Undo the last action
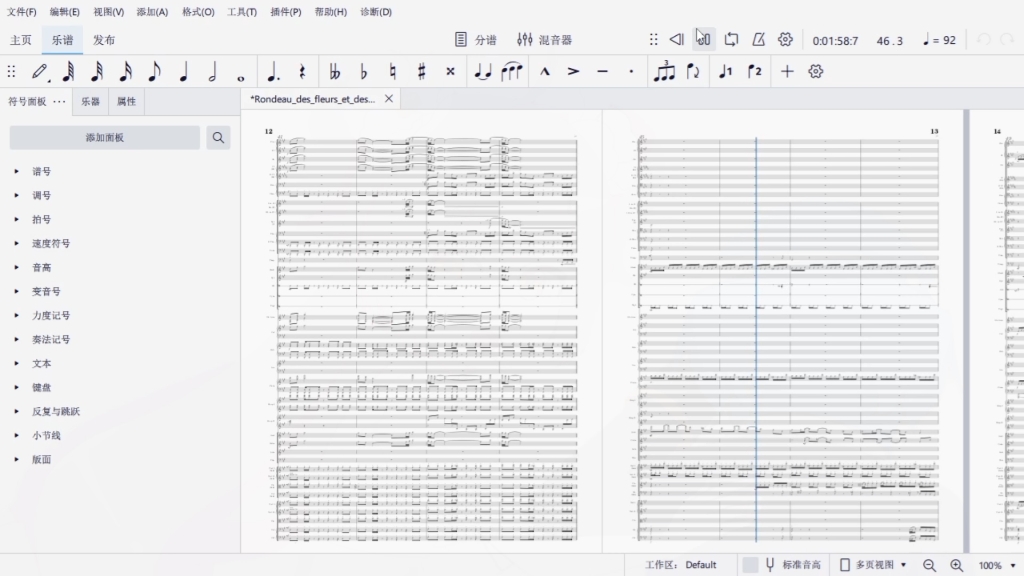This screenshot has width=1024, height=576. click(x=983, y=40)
